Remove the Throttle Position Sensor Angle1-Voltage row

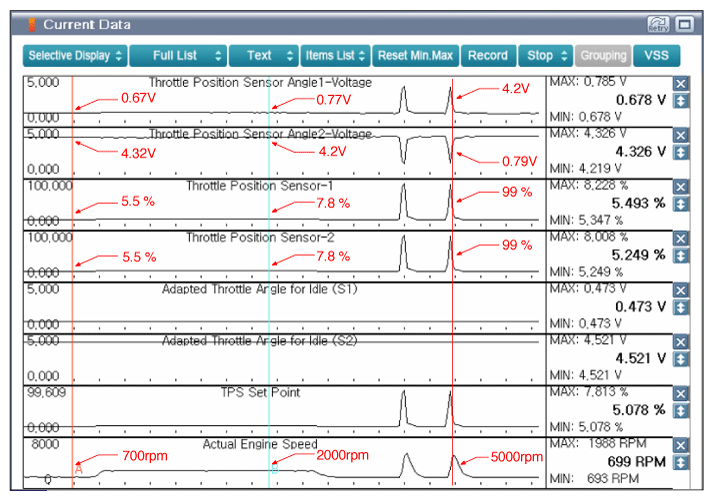681,85
